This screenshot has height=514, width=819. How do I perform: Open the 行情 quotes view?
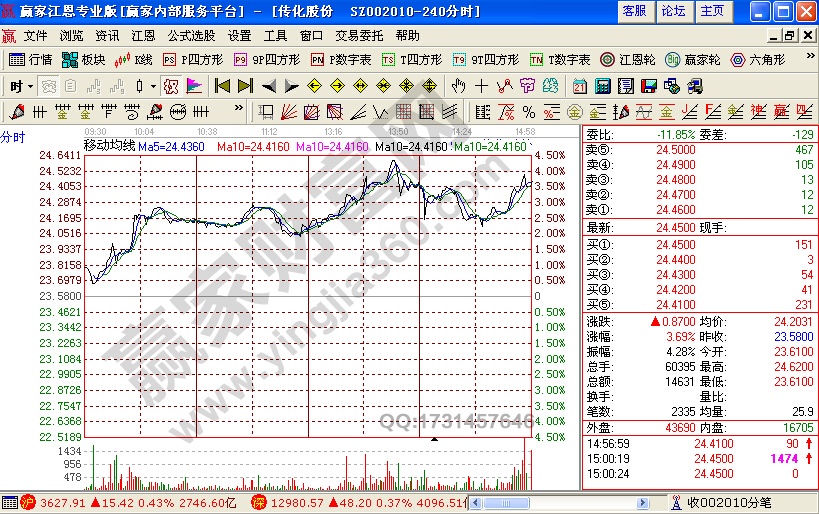[31, 60]
